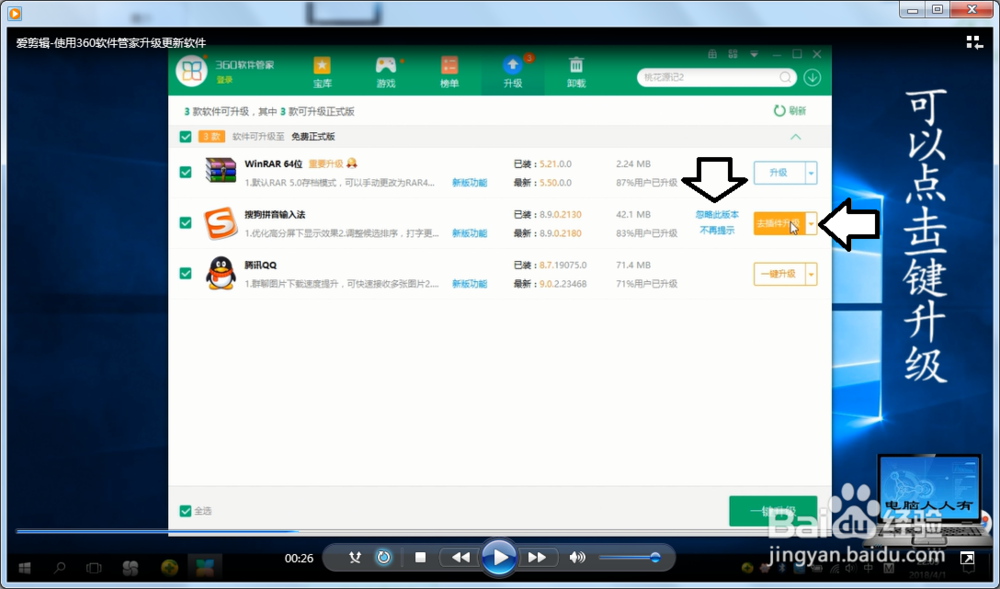This screenshot has width=1000, height=589.
Task: Switch the media player to library view
Action: coord(974,43)
